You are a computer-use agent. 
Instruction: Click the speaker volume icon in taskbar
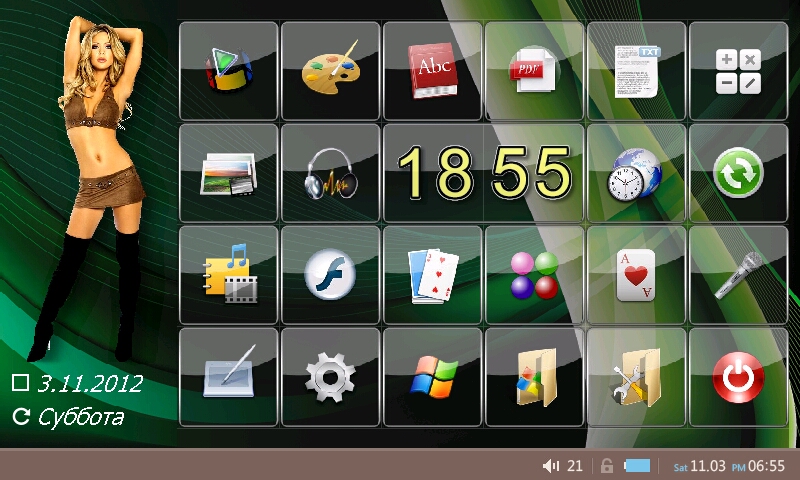point(551,466)
